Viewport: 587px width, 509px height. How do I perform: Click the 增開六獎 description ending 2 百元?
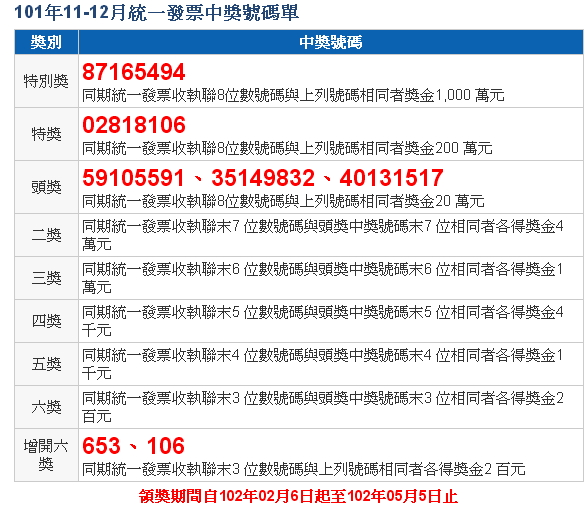click(304, 469)
